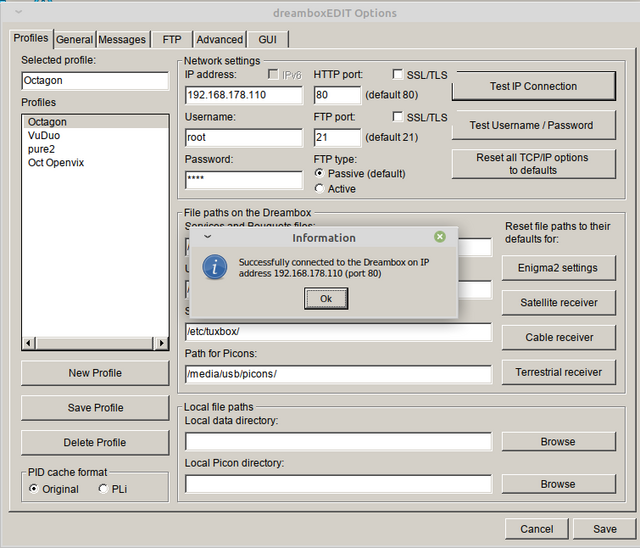Screen dimensions: 640x548
Task: Select the Octagon profile in list
Action: (x=96, y=122)
